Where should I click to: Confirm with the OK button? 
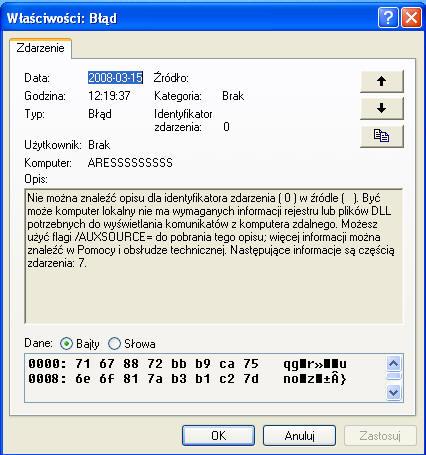[218, 435]
